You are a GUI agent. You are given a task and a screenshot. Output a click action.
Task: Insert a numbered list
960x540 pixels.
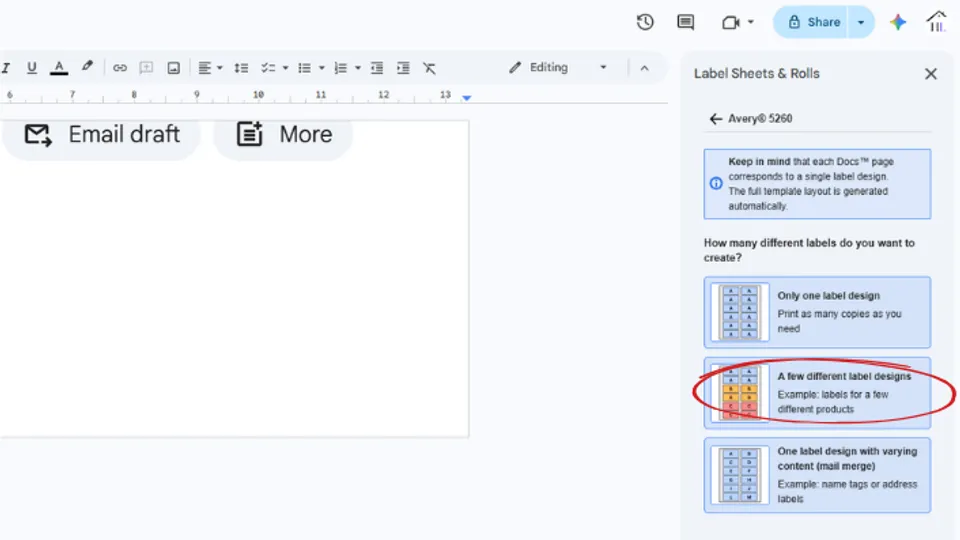point(340,68)
